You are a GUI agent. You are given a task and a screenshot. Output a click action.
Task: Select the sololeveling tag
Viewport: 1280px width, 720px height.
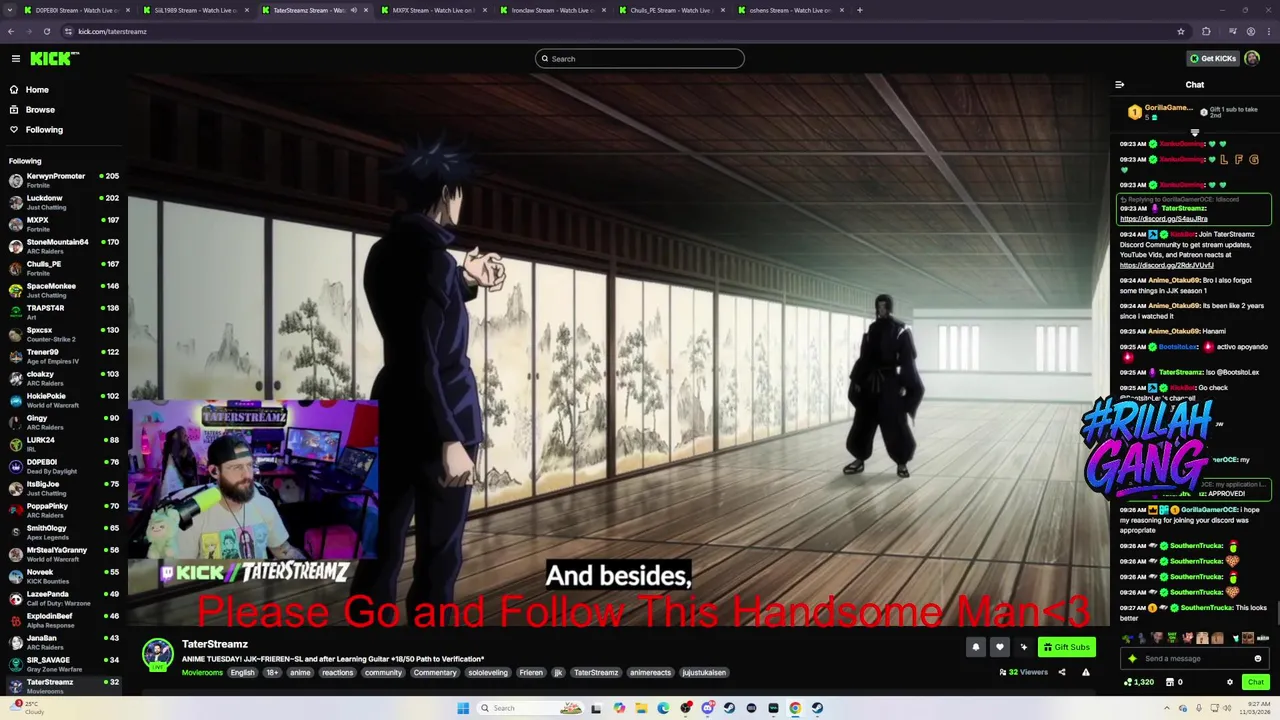pos(488,673)
